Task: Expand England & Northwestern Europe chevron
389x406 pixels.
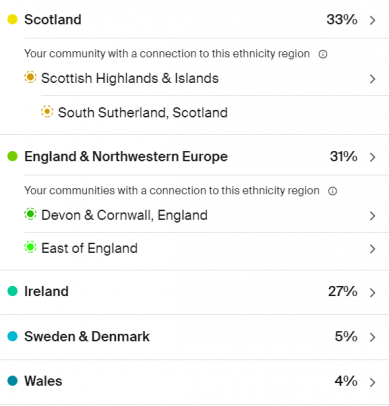Action: tap(372, 157)
